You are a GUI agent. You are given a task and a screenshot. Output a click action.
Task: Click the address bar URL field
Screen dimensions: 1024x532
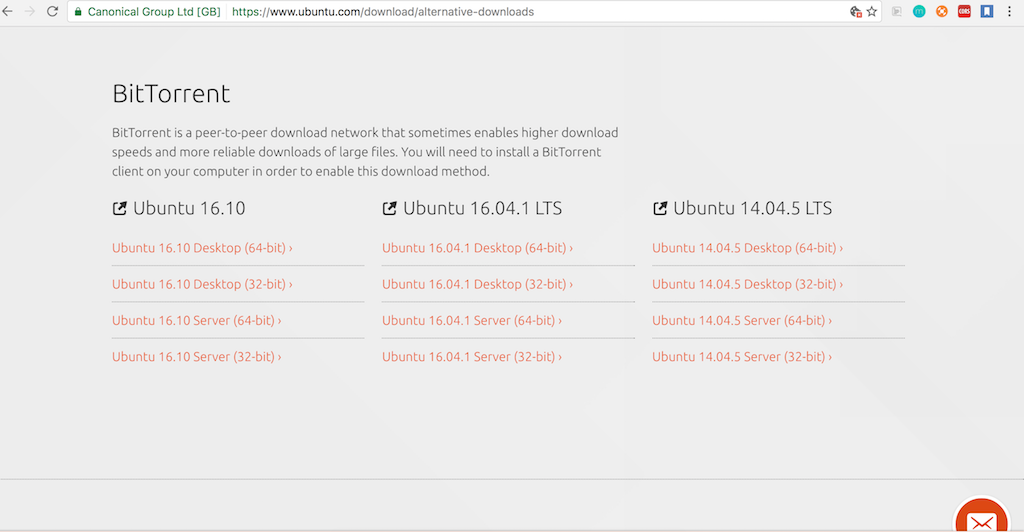pyautogui.click(x=500, y=12)
